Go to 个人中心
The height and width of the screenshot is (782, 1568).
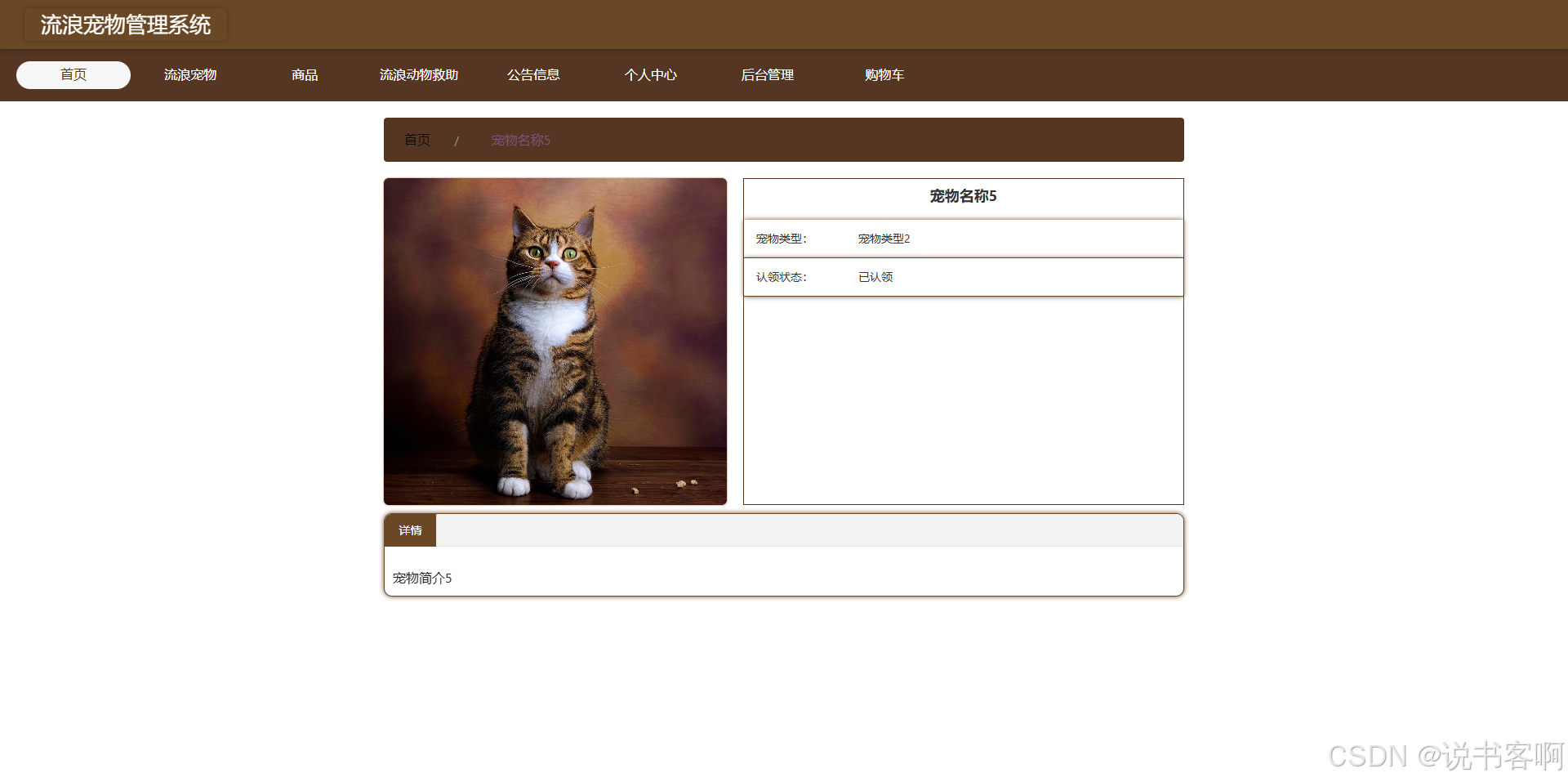[x=651, y=75]
